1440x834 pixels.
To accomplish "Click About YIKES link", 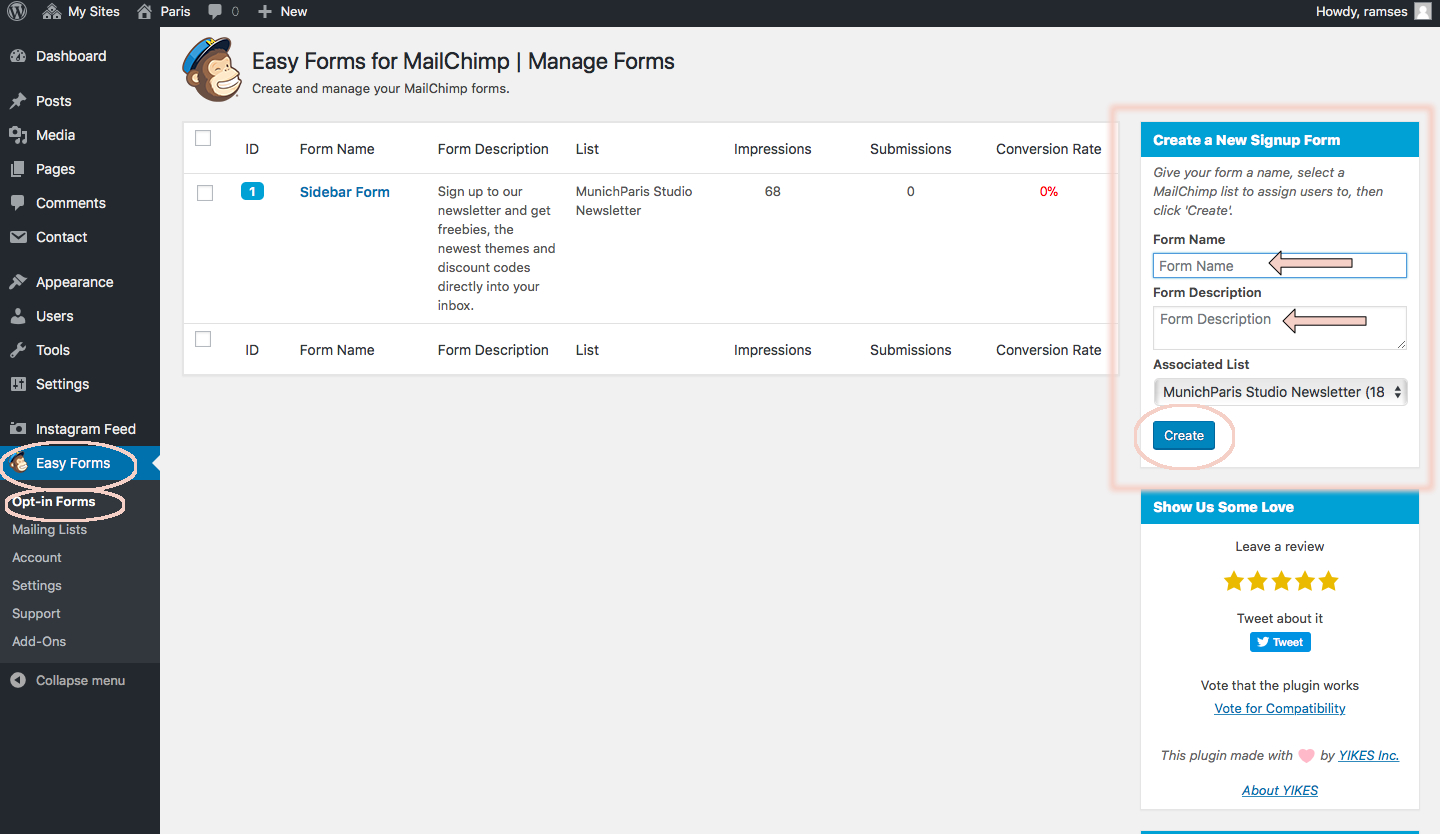I will pyautogui.click(x=1280, y=790).
